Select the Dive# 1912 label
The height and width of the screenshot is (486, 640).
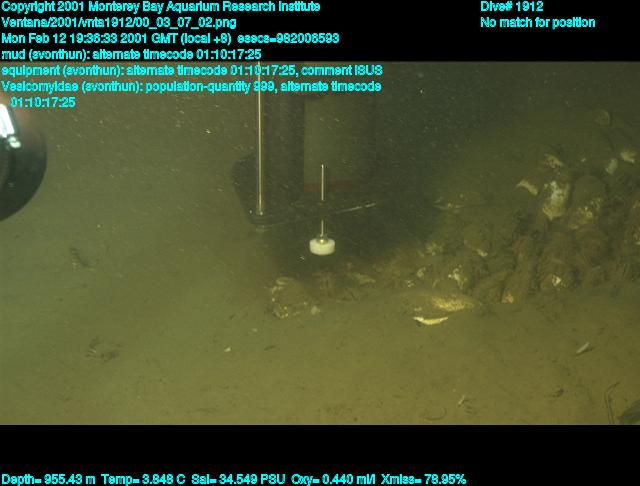[x=511, y=7]
